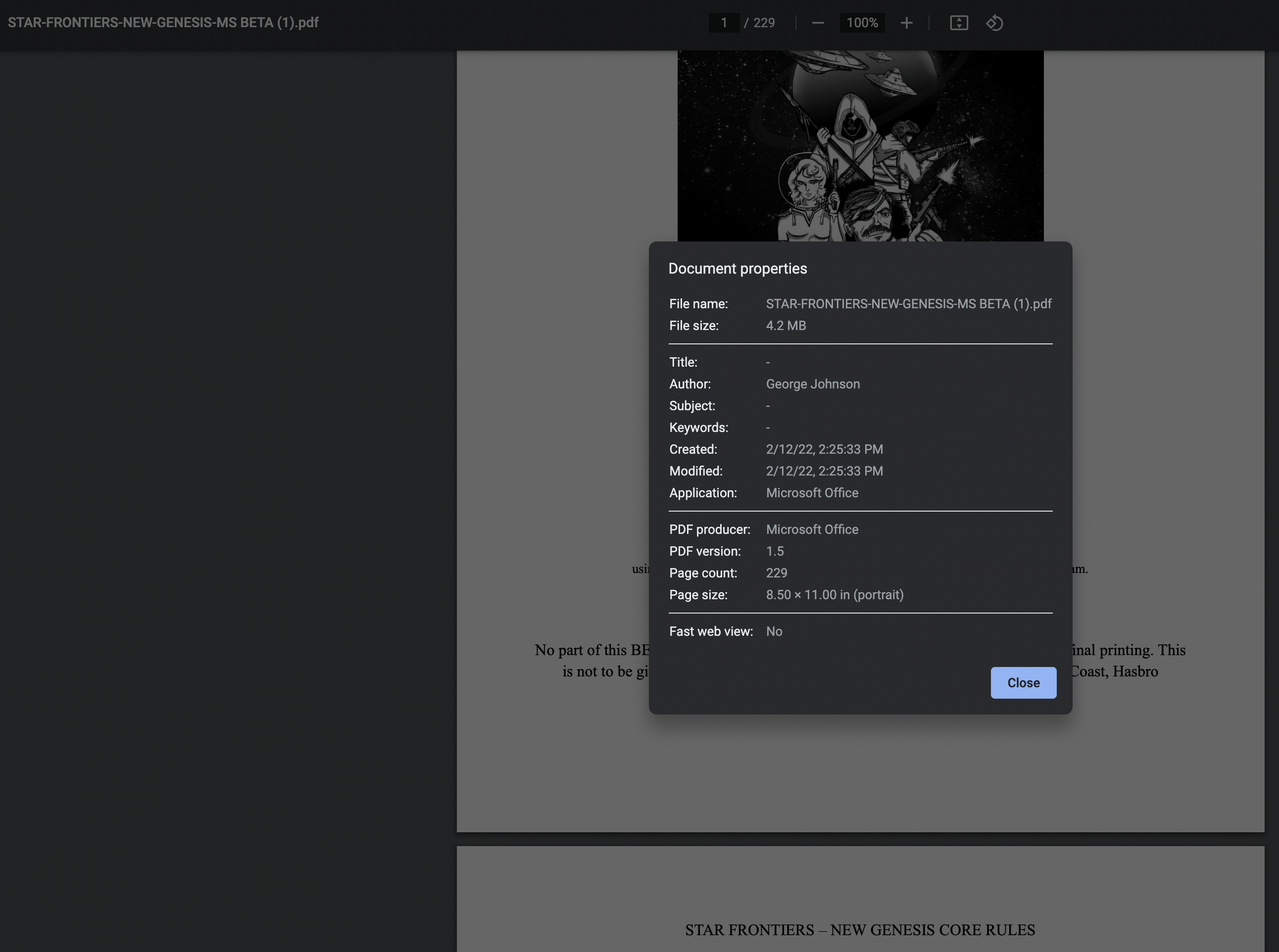Click the Created date value
The width and height of the screenshot is (1279, 952).
click(x=824, y=449)
